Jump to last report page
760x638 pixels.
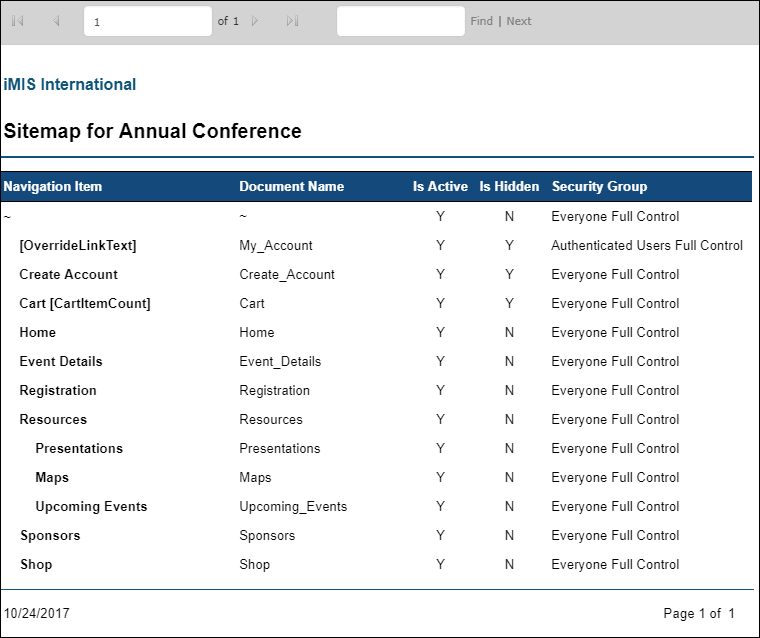(292, 21)
